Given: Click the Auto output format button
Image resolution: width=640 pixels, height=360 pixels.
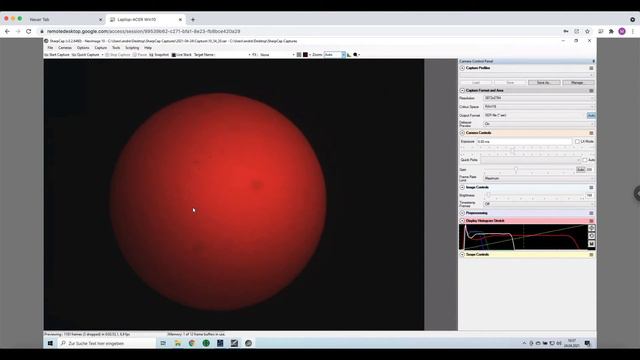Looking at the screenshot, I should pyautogui.click(x=591, y=116).
